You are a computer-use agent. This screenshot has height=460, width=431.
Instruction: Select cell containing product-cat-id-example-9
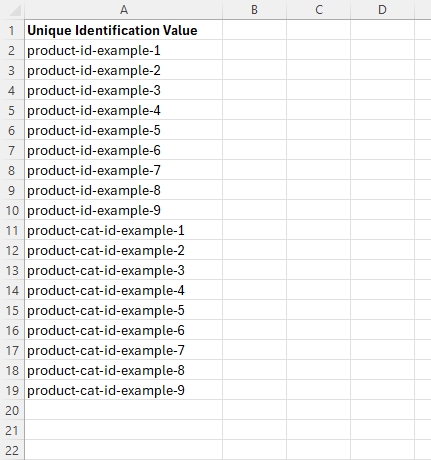[124, 390]
